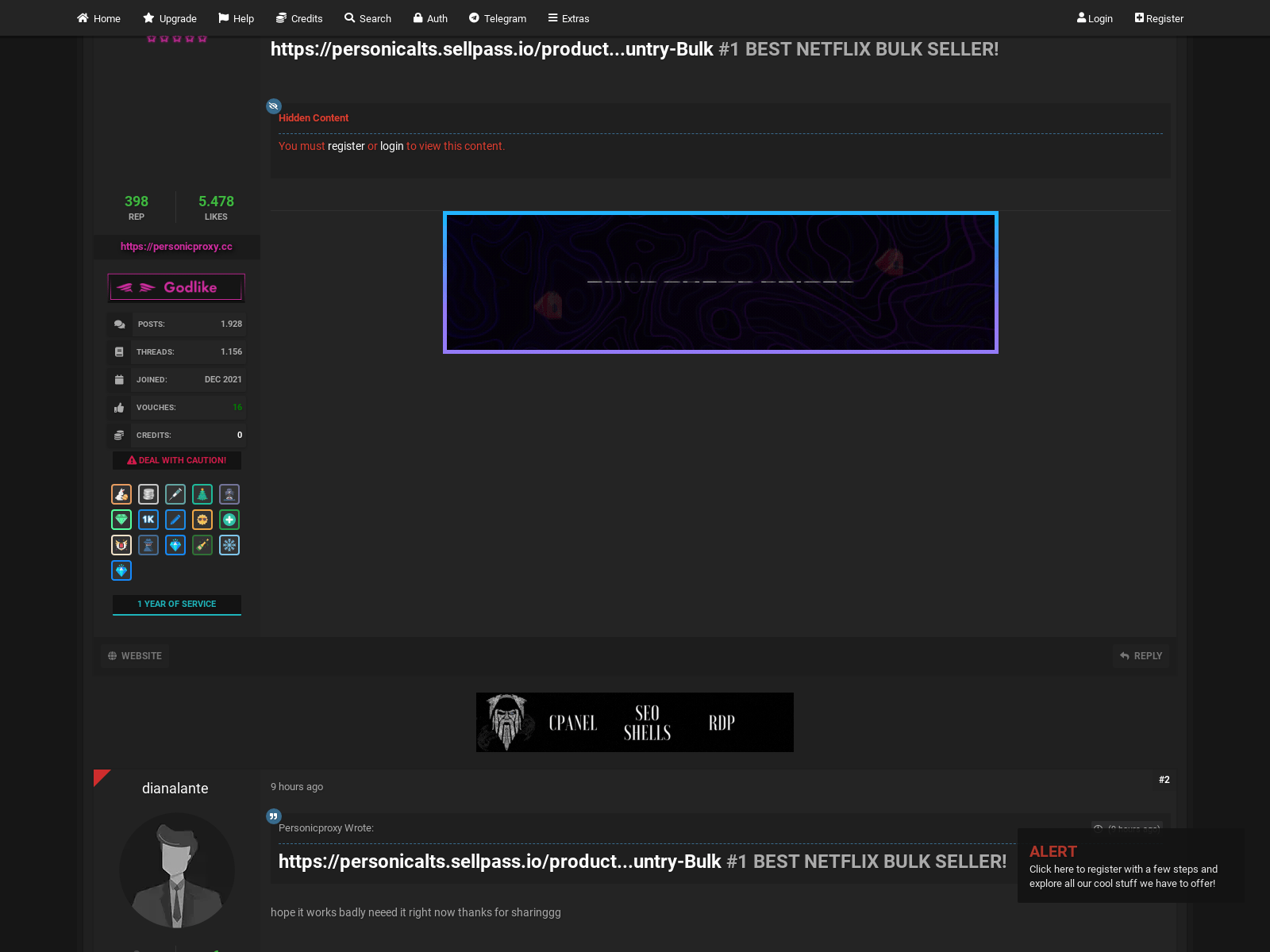The width and height of the screenshot is (1270, 952).
Task: Click dianalante's avatar image
Action: point(177,870)
